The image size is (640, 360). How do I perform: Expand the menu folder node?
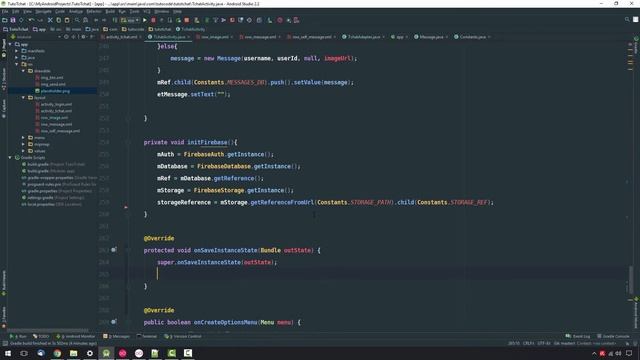(23, 138)
